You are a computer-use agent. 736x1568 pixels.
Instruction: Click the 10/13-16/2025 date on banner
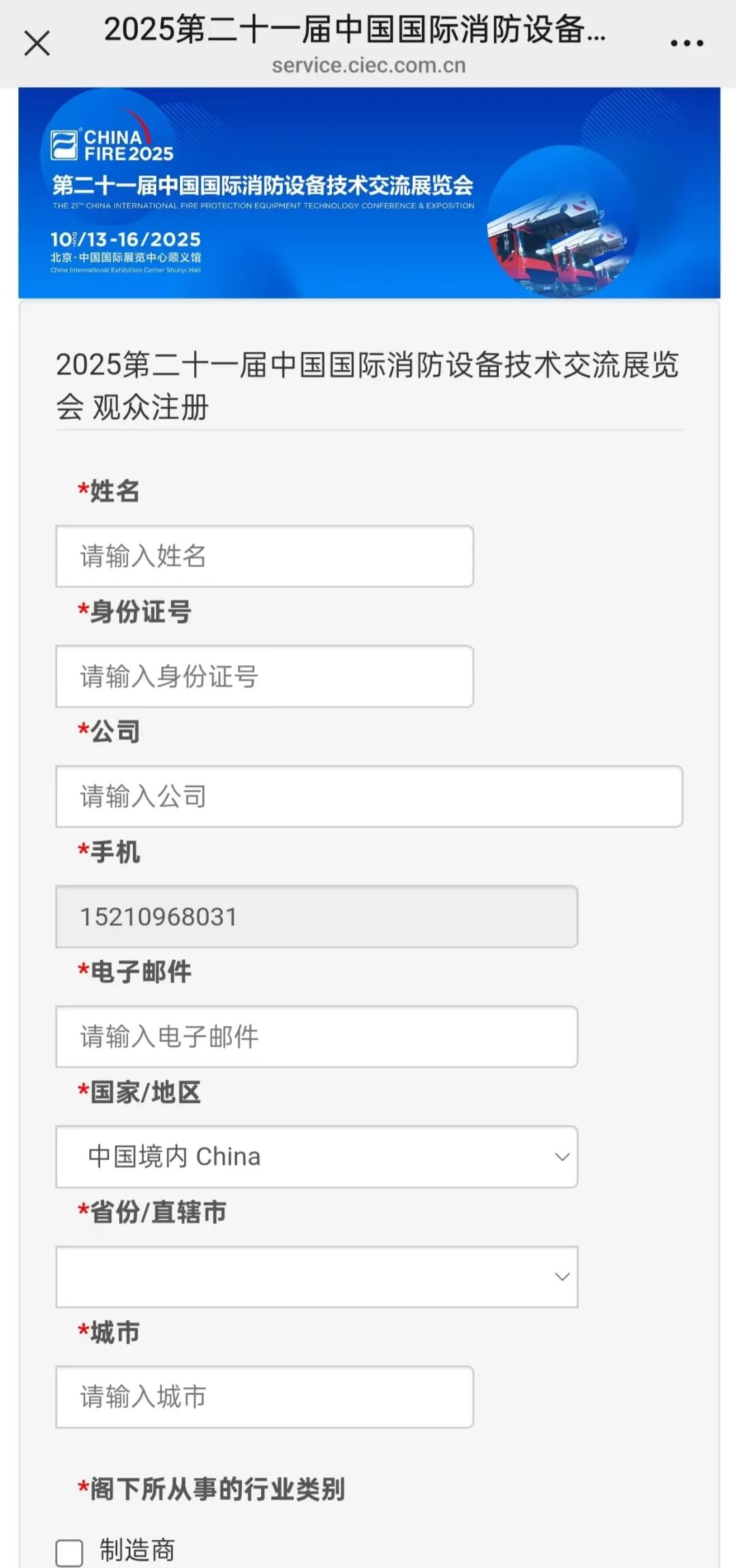pos(126,239)
